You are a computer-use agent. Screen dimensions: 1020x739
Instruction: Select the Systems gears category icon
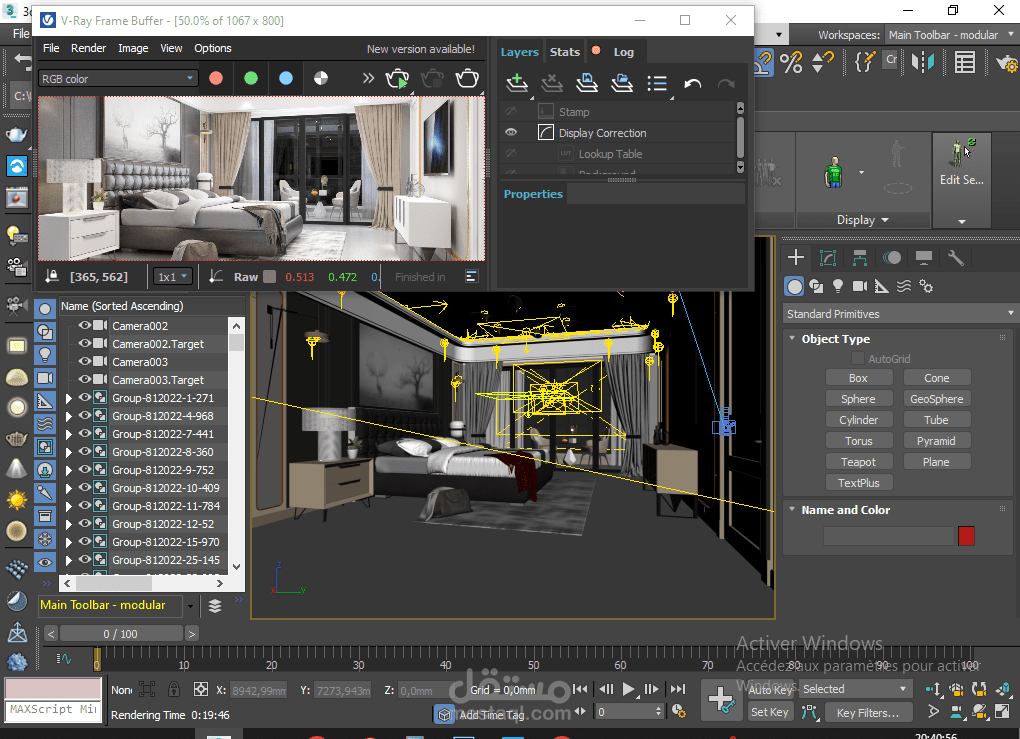pos(926,286)
